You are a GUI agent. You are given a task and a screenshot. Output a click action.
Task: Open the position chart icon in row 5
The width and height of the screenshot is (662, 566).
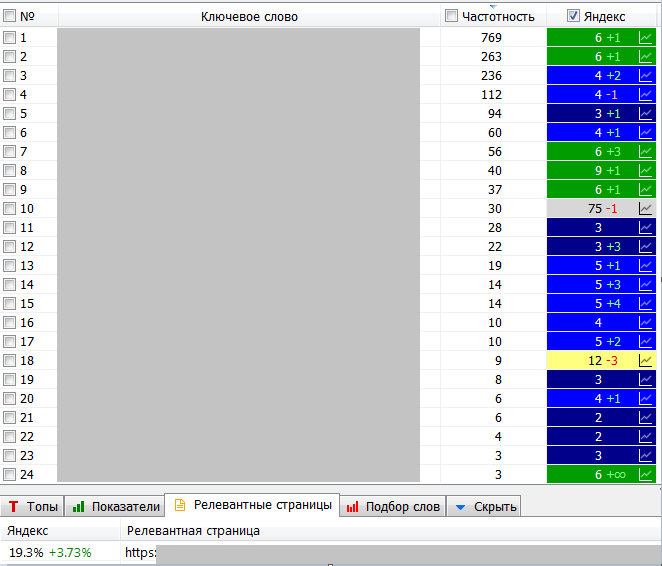[645, 114]
